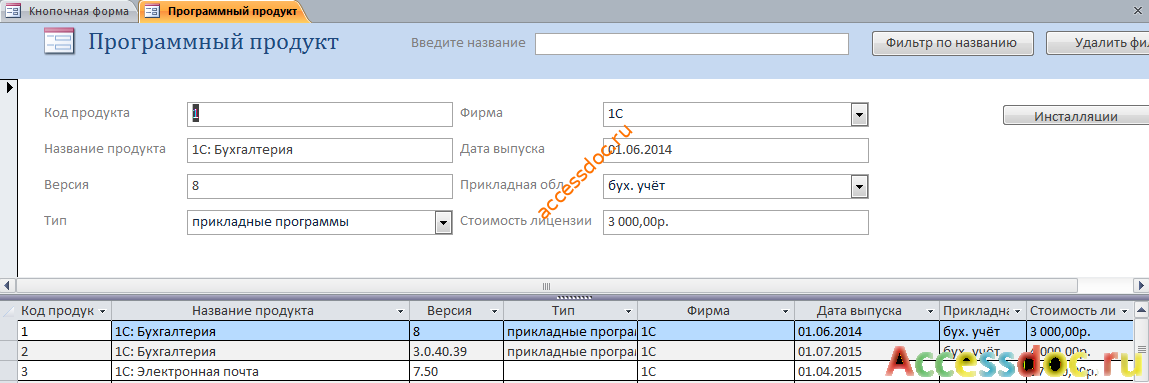Image resolution: width=1149 pixels, height=383 pixels.
Task: Open the Код продукта column filter arrow
Action: 103,311
